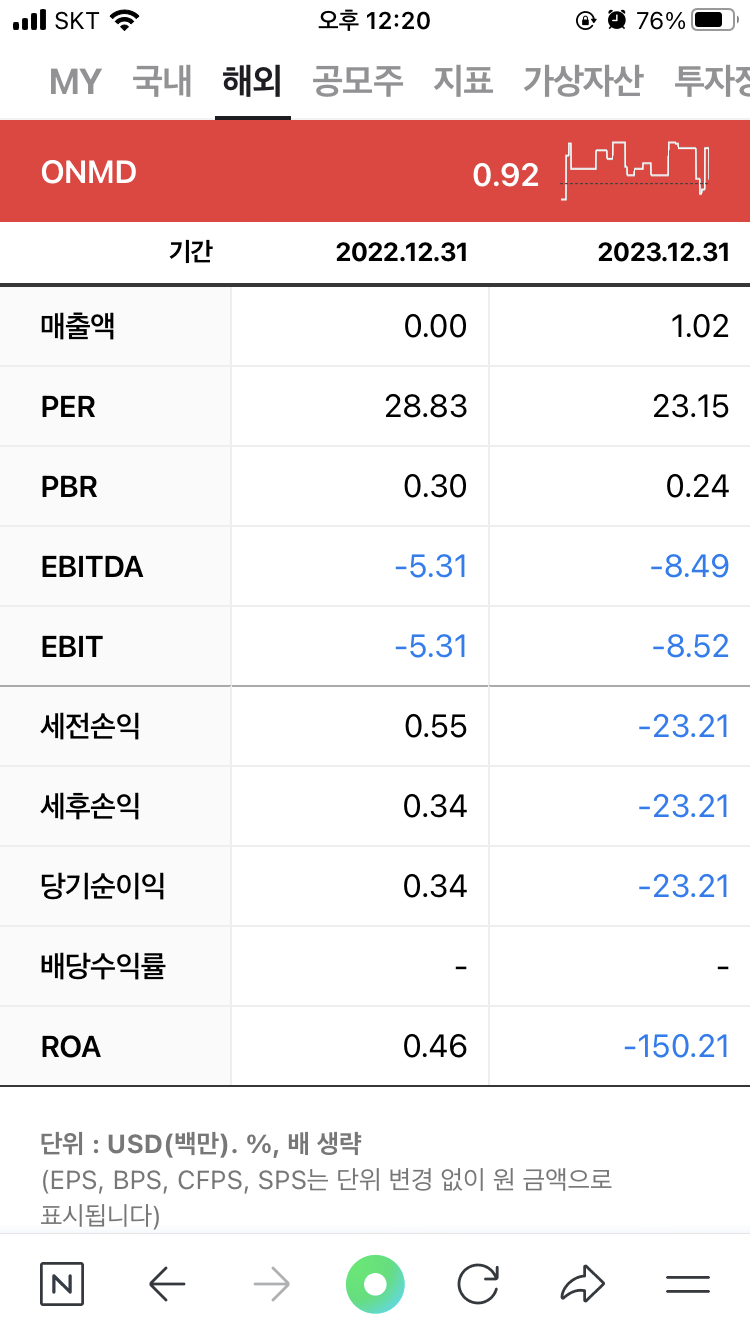Tap the 2023.12.31 period column header

coord(663,252)
